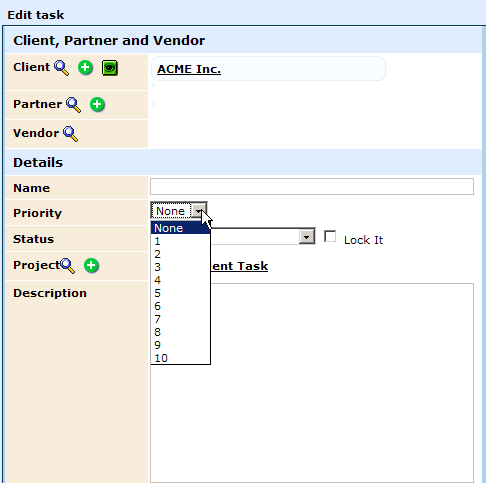Collapse the Priority dropdown using its arrow
The width and height of the screenshot is (486, 483).
[199, 211]
